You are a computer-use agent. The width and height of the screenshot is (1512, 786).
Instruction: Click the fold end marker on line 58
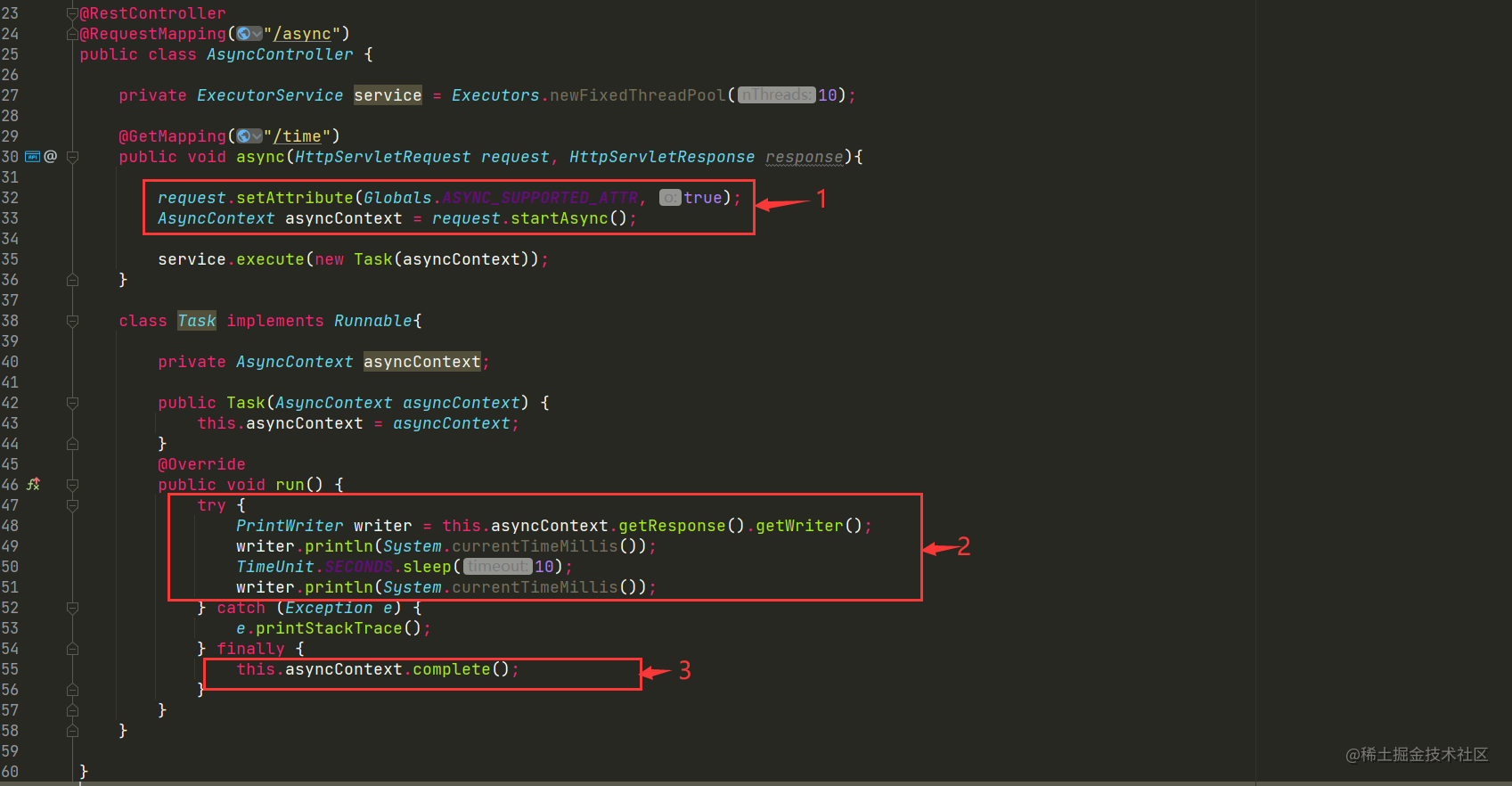tap(73, 731)
